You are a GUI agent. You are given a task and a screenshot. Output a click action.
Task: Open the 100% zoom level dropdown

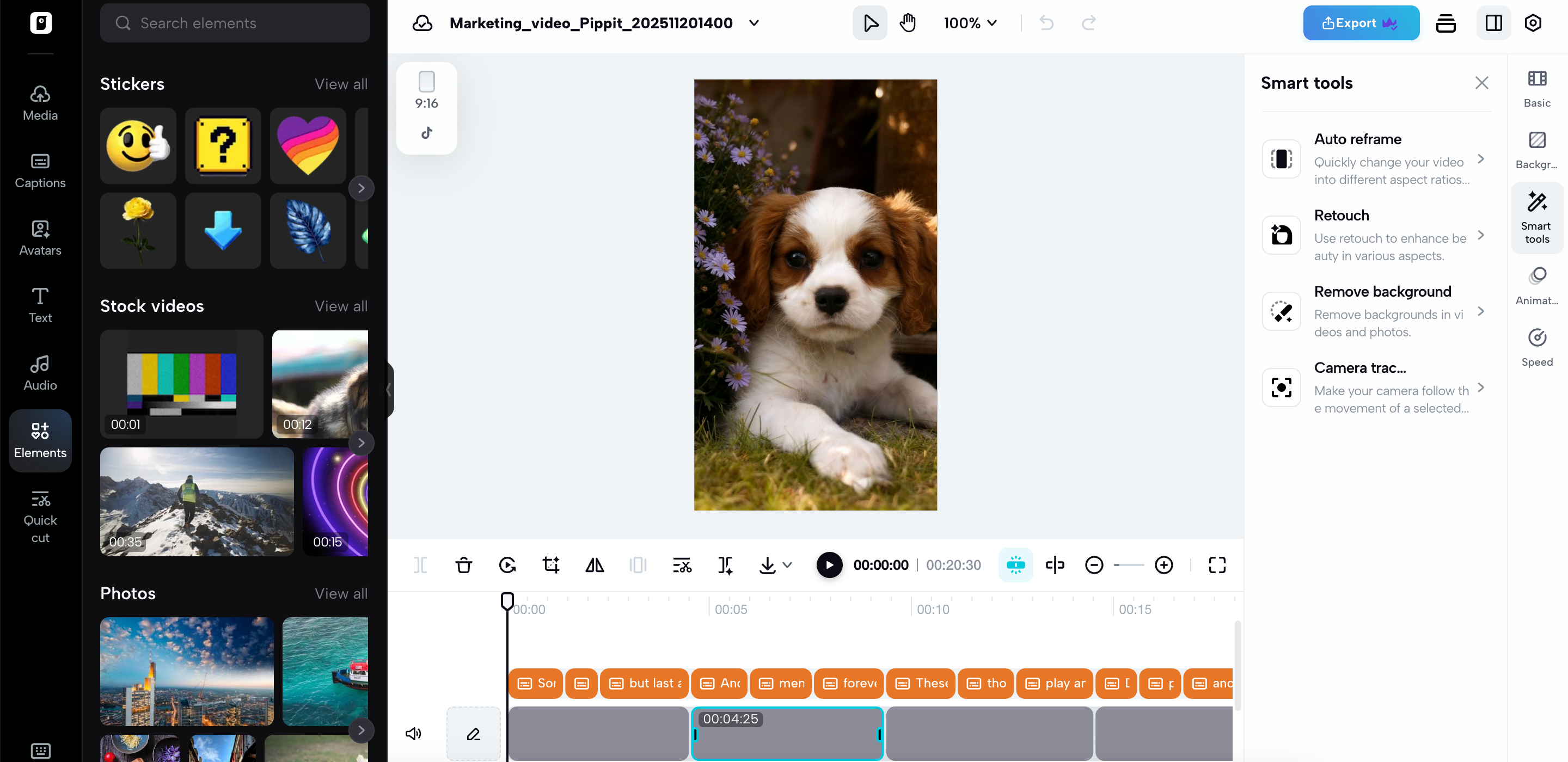pyautogui.click(x=970, y=23)
